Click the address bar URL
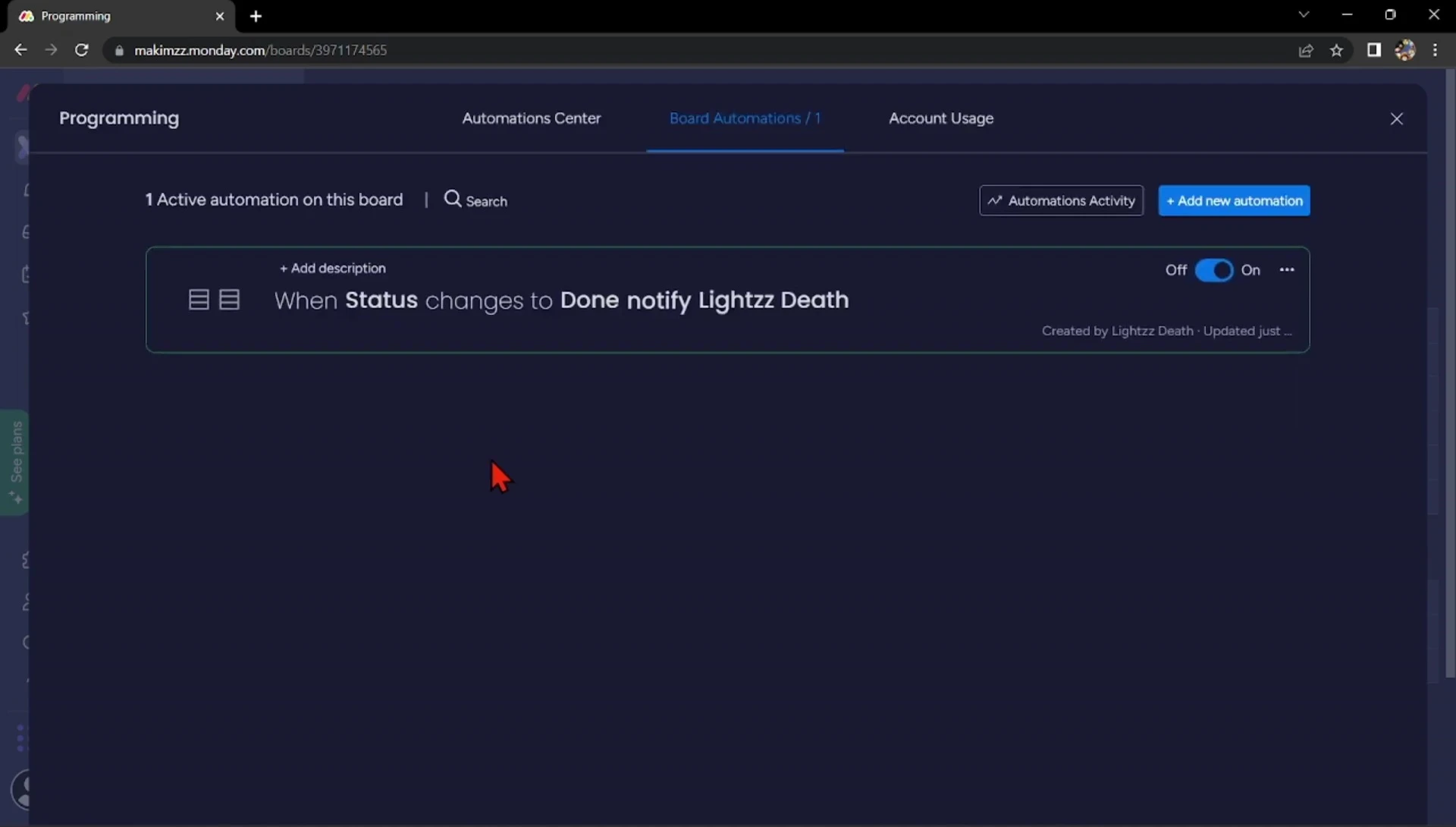The width and height of the screenshot is (1456, 827). point(260,50)
